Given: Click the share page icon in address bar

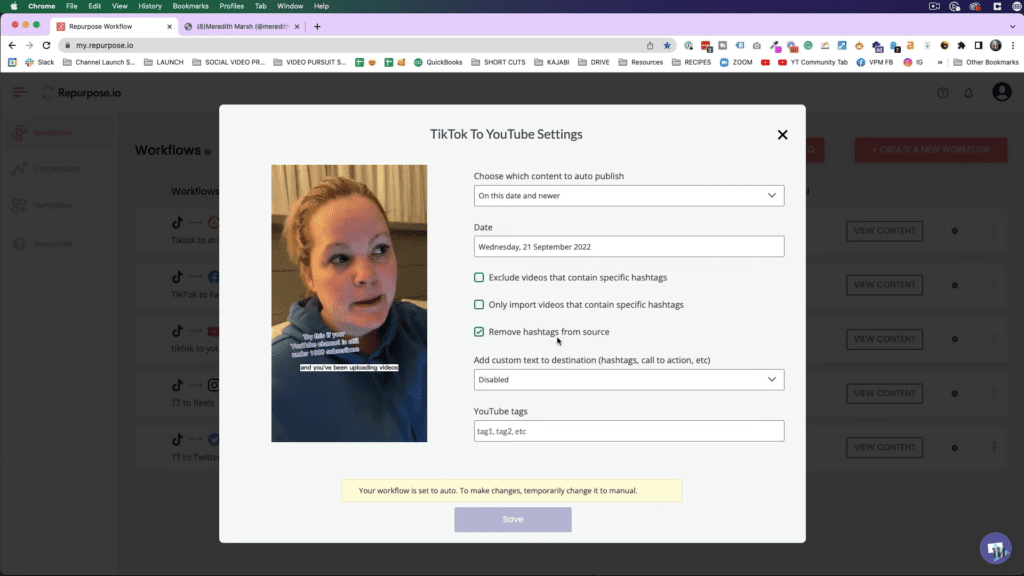Looking at the screenshot, I should [x=650, y=45].
